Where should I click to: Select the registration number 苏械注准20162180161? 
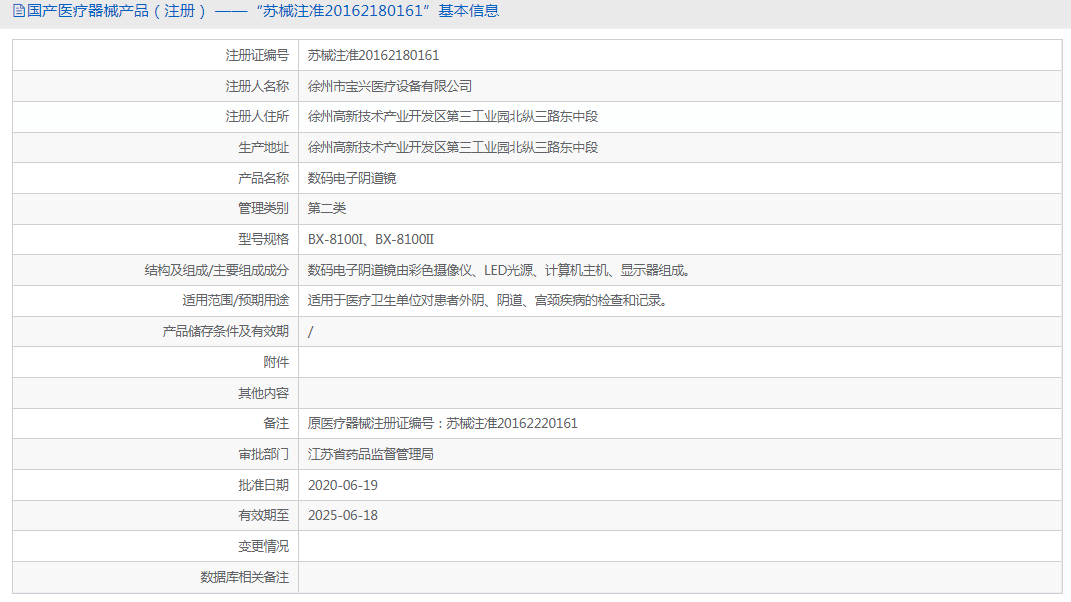[372, 55]
